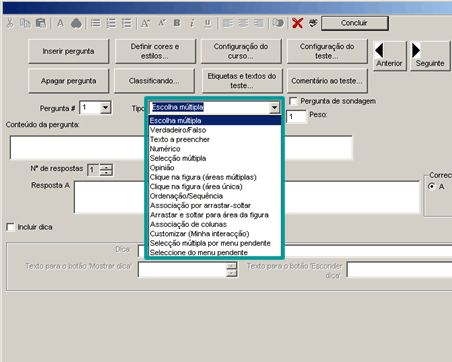Click Apagar pergunta button
The image size is (452, 362).
(x=68, y=81)
